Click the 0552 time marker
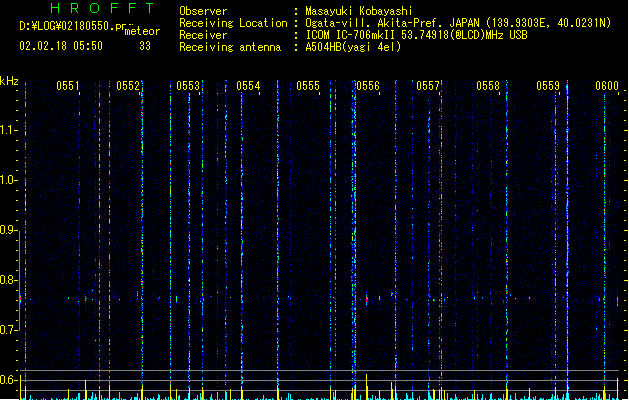Image resolution: width=629 pixels, height=400 pixels. coord(128,86)
